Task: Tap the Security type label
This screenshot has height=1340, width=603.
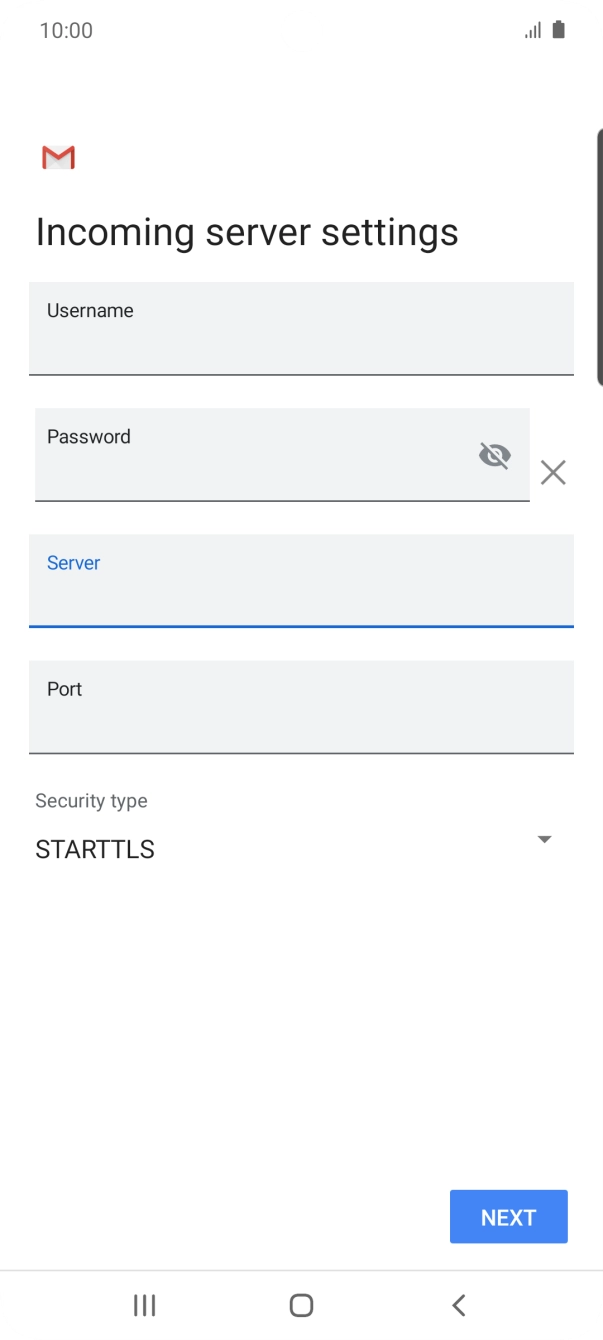Action: tap(91, 800)
